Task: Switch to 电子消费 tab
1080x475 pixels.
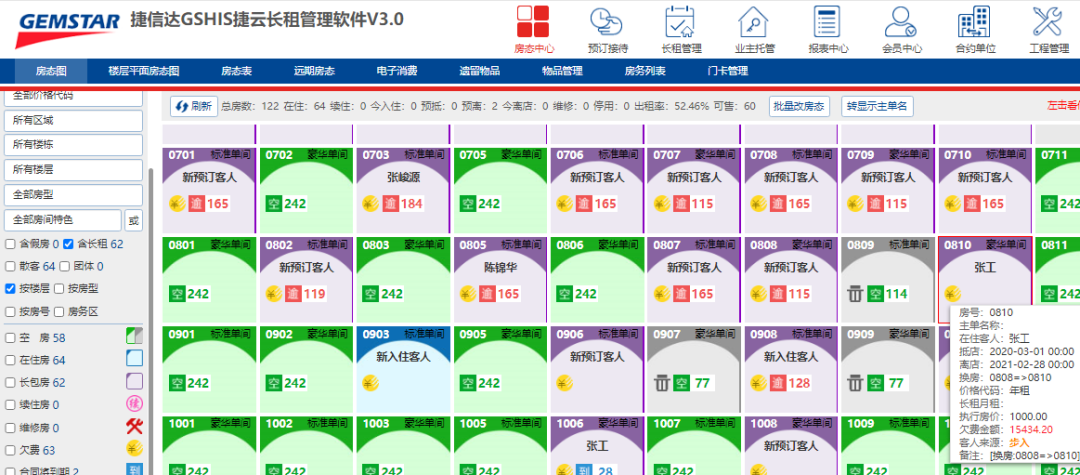Action: [x=396, y=71]
